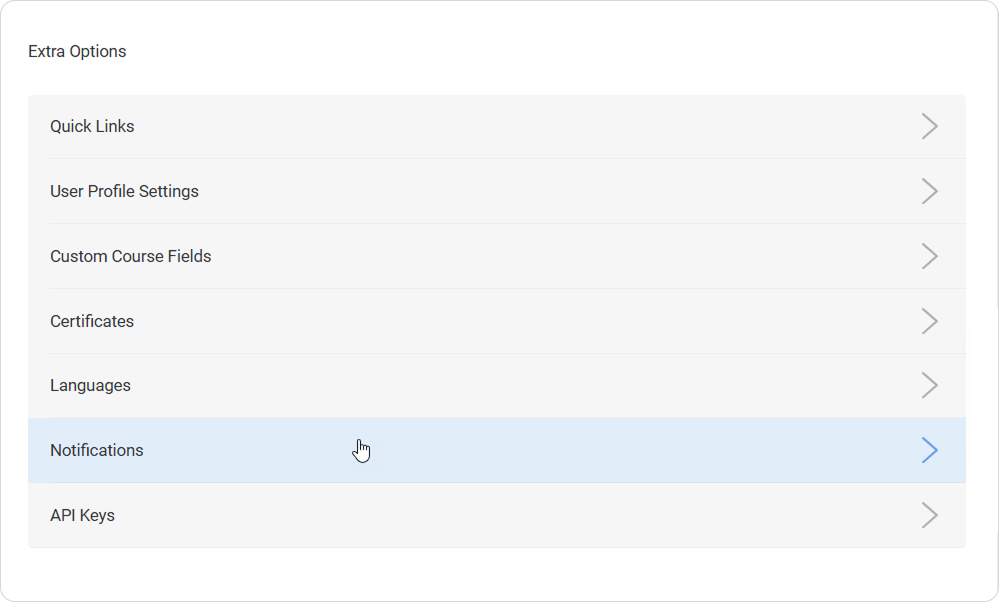Image resolution: width=999 pixels, height=602 pixels.
Task: Expand the Languages option row
Action: click(x=496, y=385)
